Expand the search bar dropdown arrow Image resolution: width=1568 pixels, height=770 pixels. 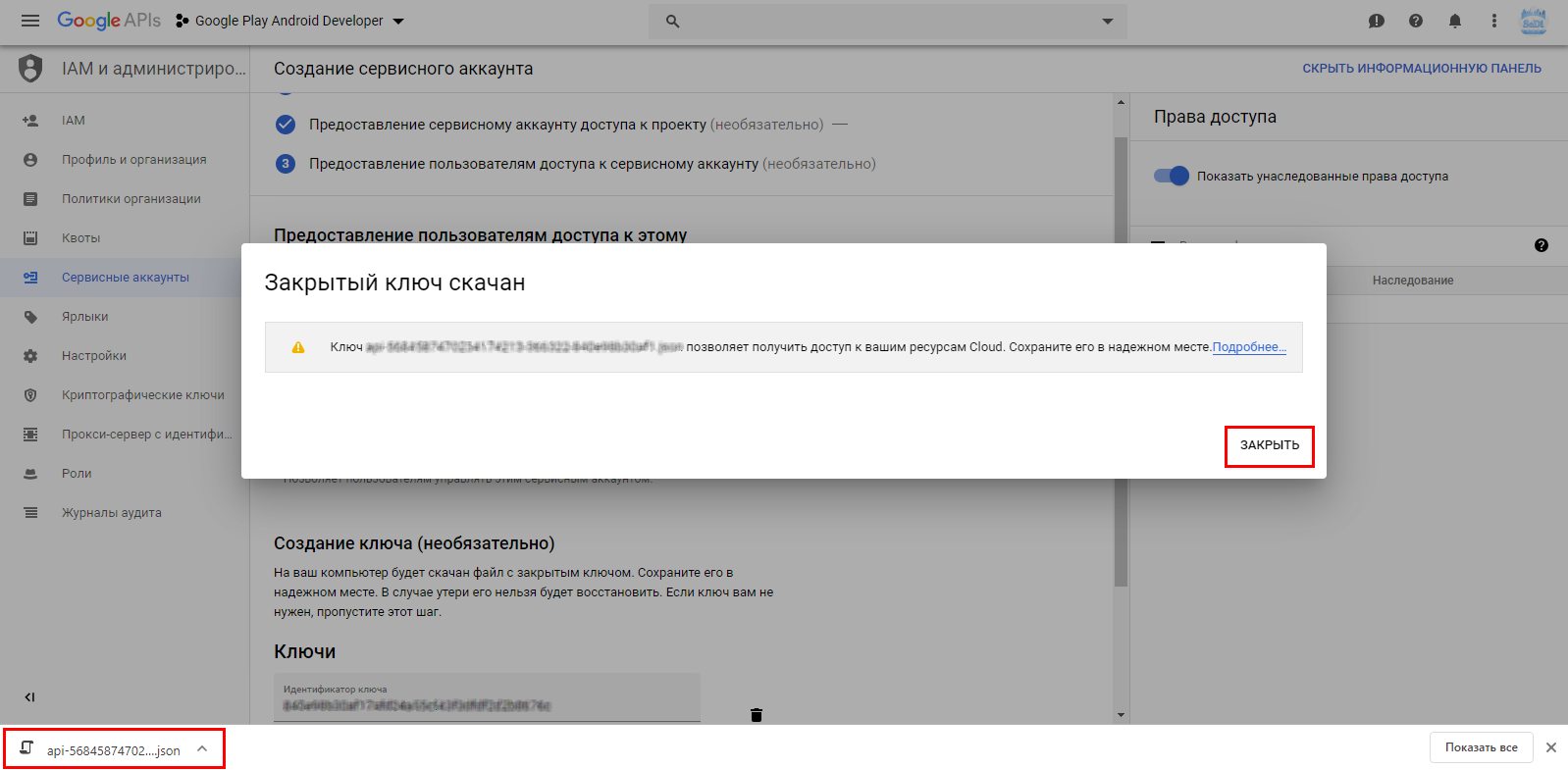tap(1108, 21)
